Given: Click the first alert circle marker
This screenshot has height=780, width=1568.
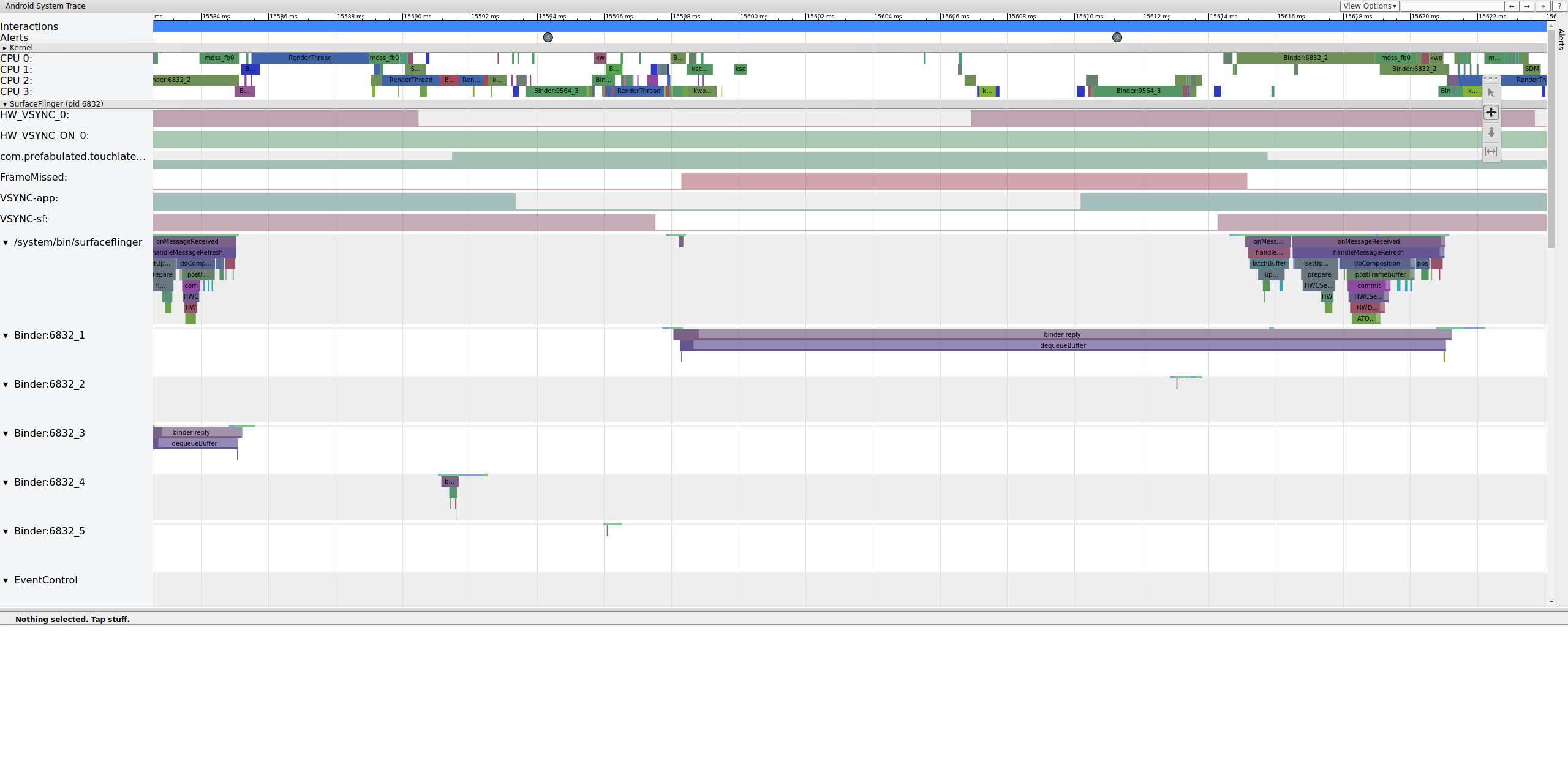Looking at the screenshot, I should point(548,37).
